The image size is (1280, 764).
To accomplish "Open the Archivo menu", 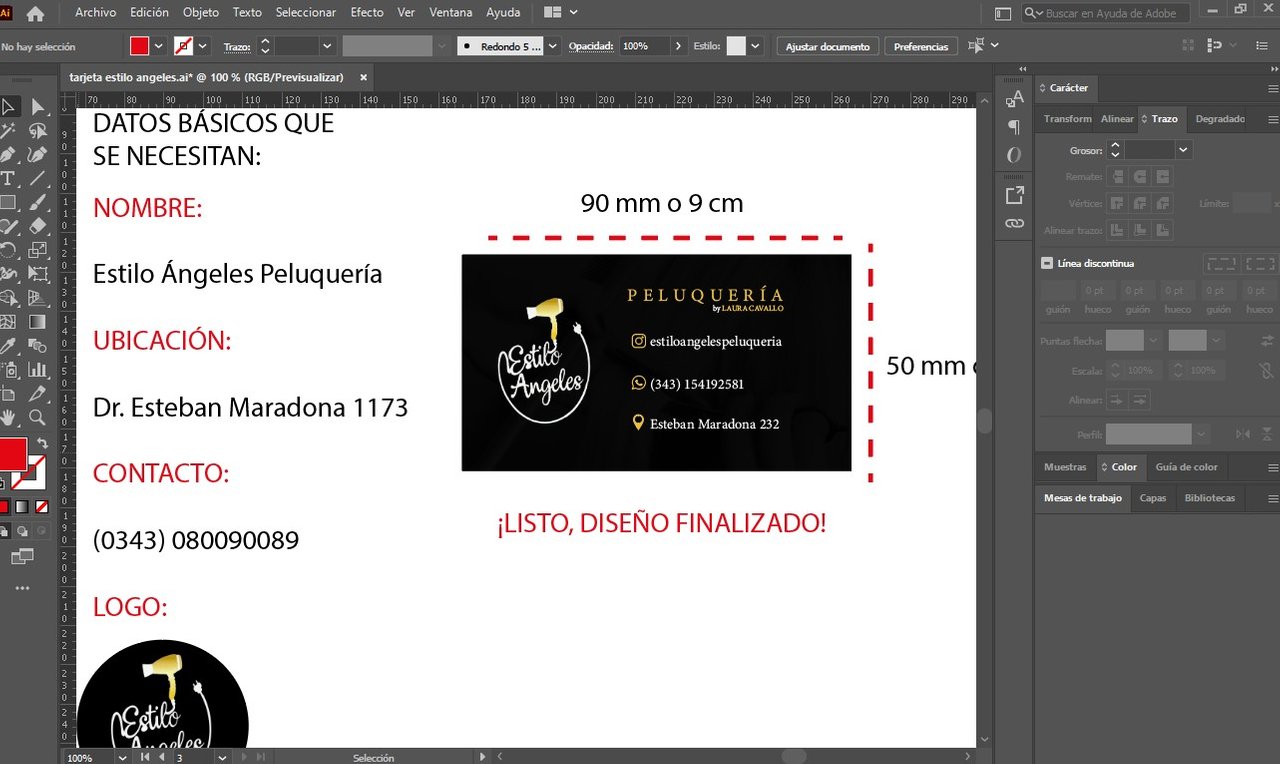I will coord(95,13).
